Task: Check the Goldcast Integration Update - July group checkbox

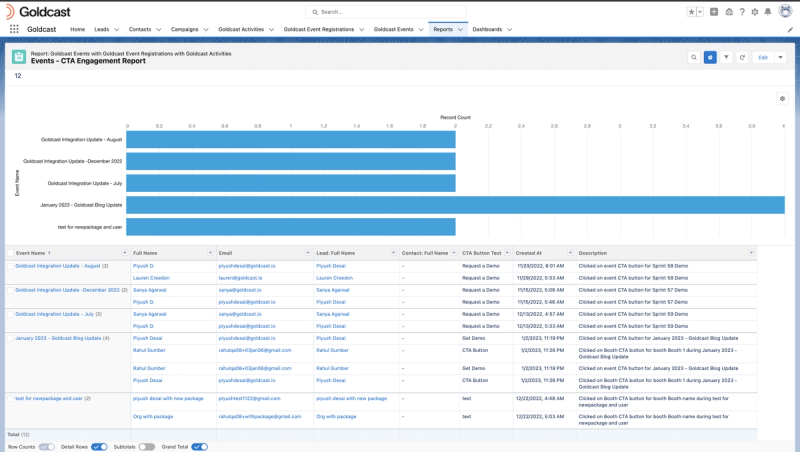Action: (x=10, y=314)
